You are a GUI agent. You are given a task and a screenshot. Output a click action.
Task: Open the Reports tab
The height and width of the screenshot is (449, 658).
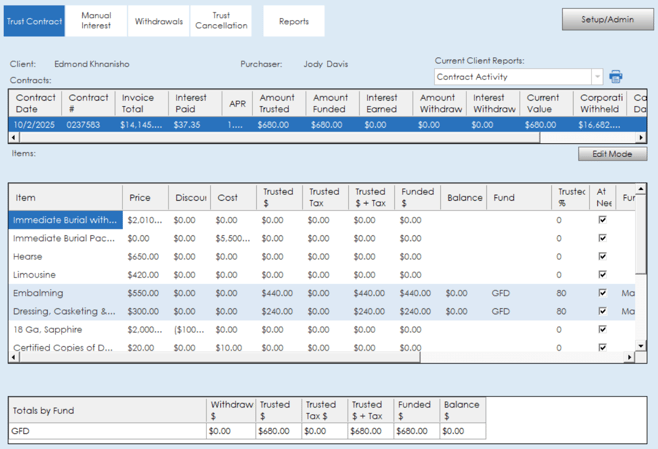[x=293, y=21]
